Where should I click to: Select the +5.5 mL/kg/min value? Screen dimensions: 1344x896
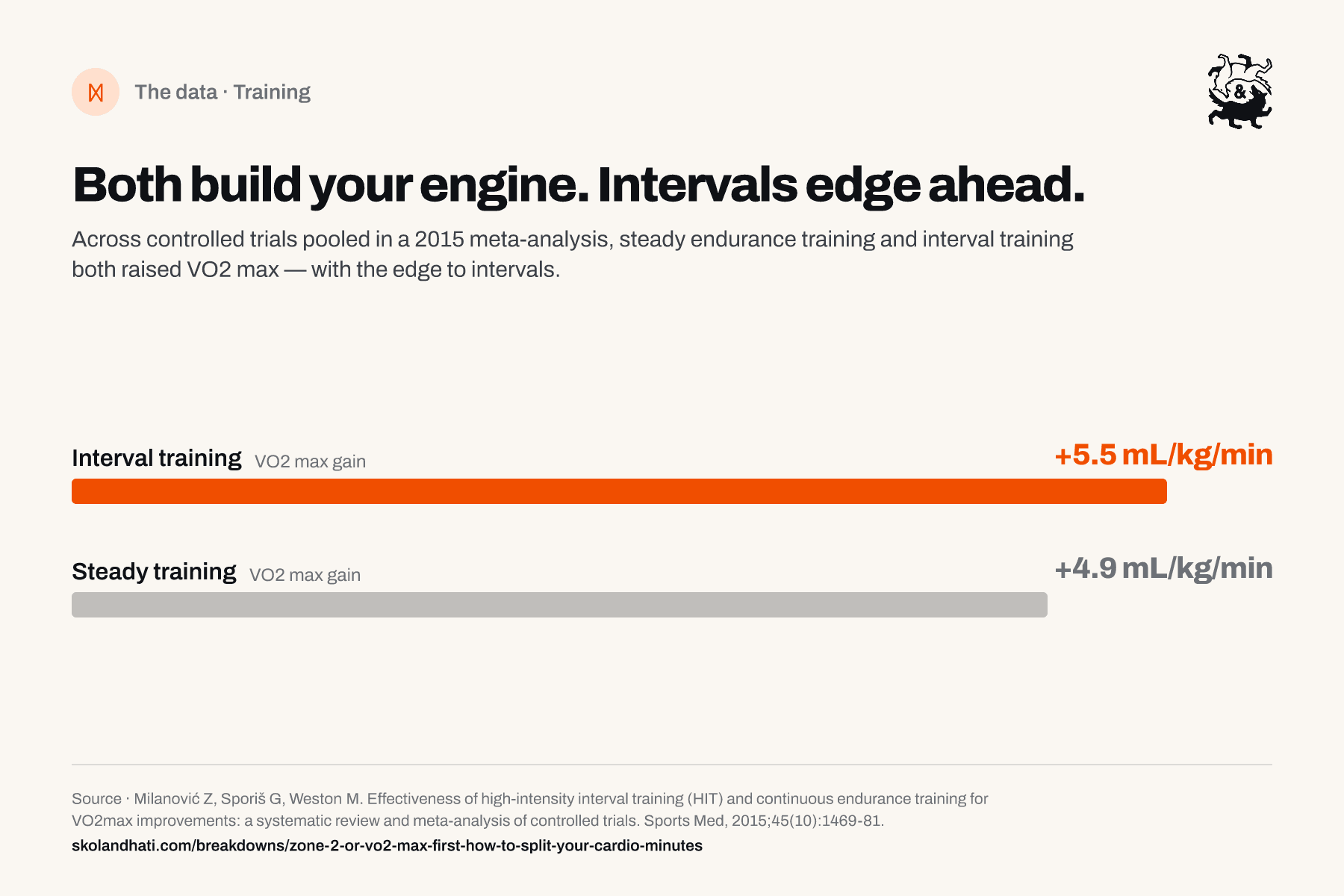[x=1163, y=455]
